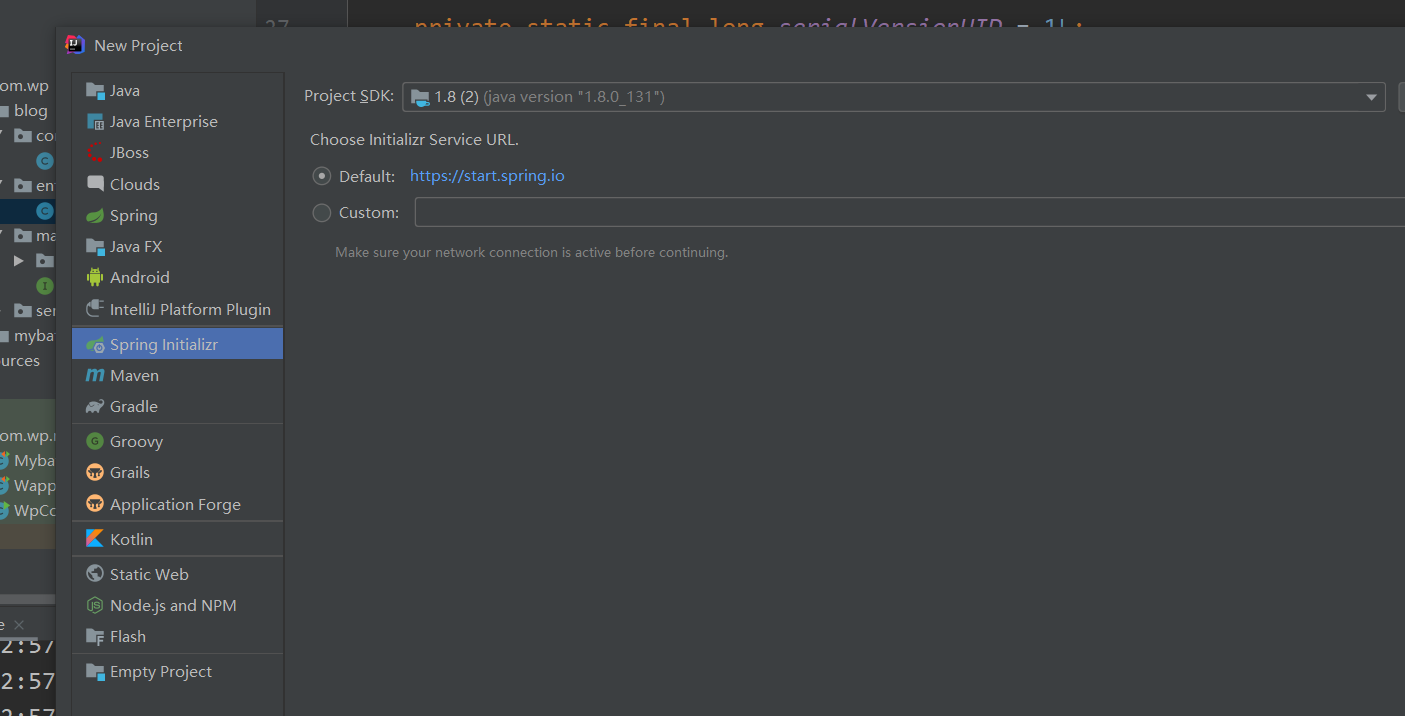The width and height of the screenshot is (1405, 716).
Task: Select Node.js and NPM icon
Action: click(95, 605)
